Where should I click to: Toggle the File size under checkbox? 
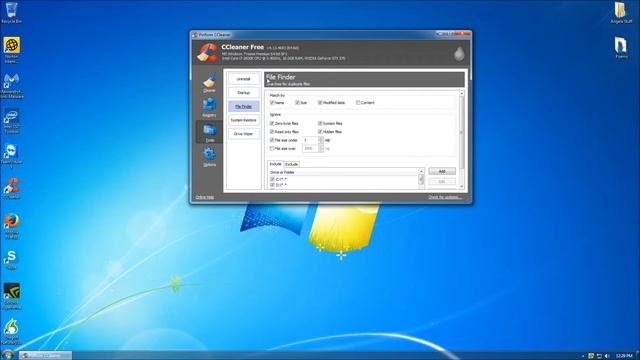272,140
